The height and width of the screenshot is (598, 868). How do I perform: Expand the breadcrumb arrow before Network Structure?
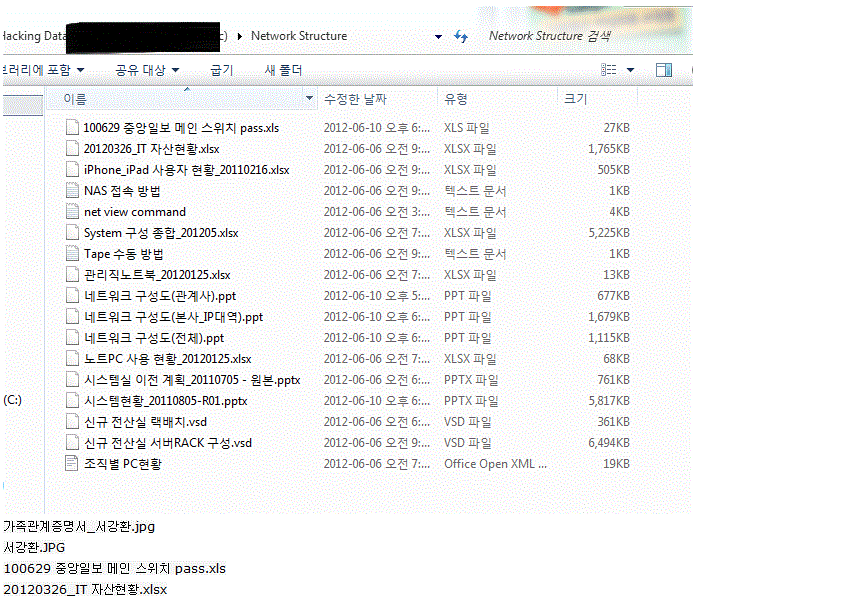[240, 36]
